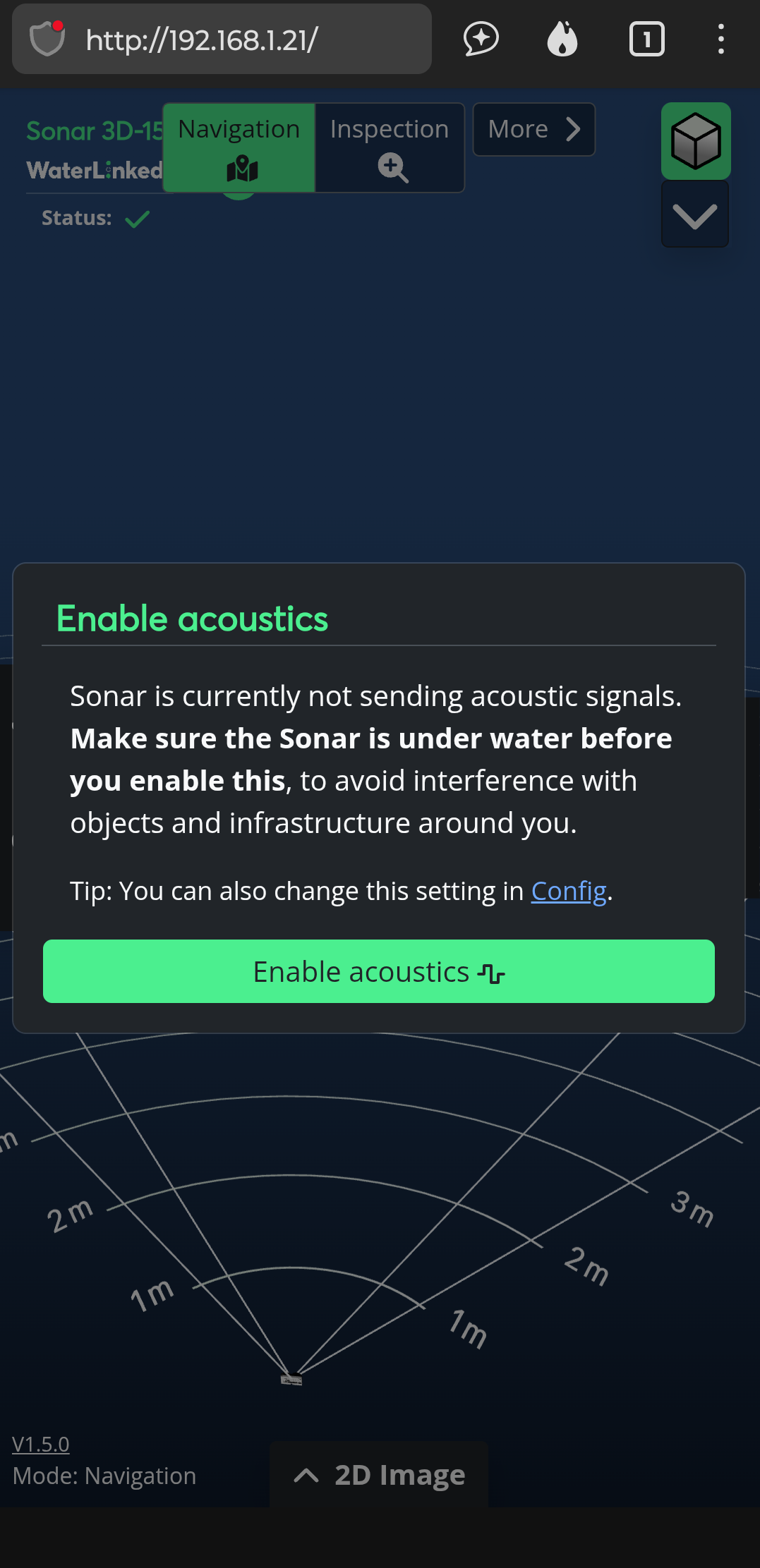Expand the chevron below the cube
This screenshot has height=1568, width=760.
[695, 215]
